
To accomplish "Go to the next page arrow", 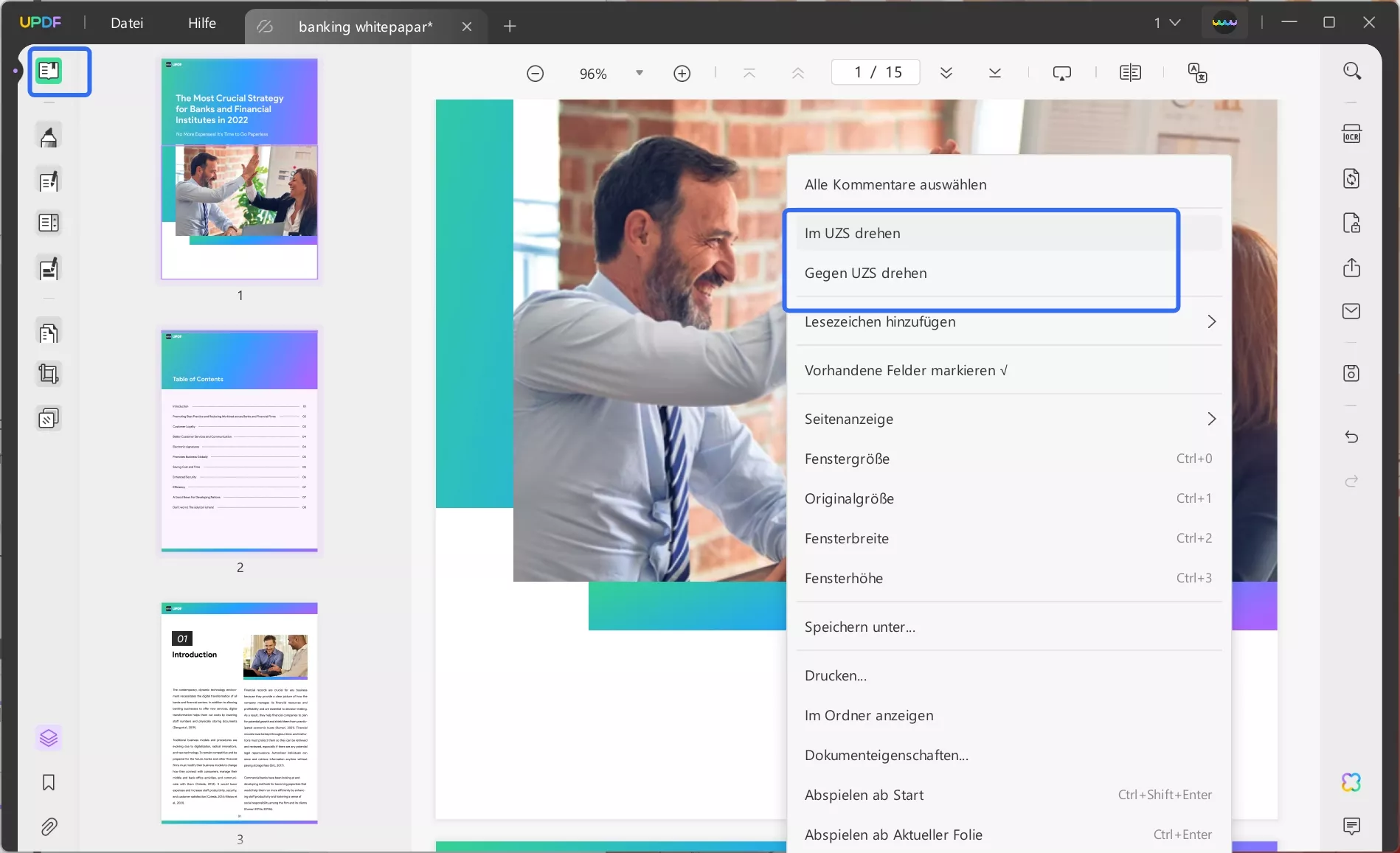I will [946, 73].
